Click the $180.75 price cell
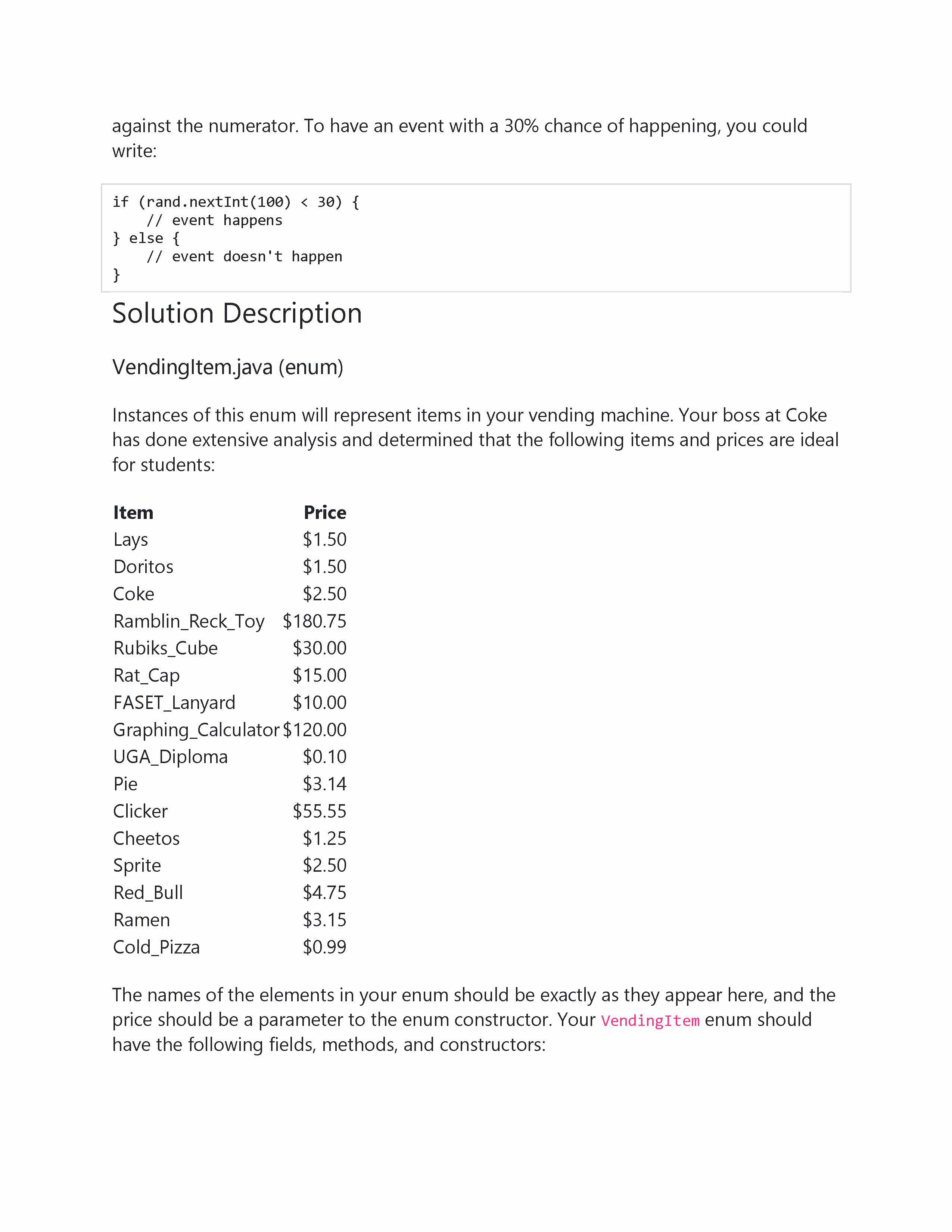The width and height of the screenshot is (952, 1232). click(314, 621)
